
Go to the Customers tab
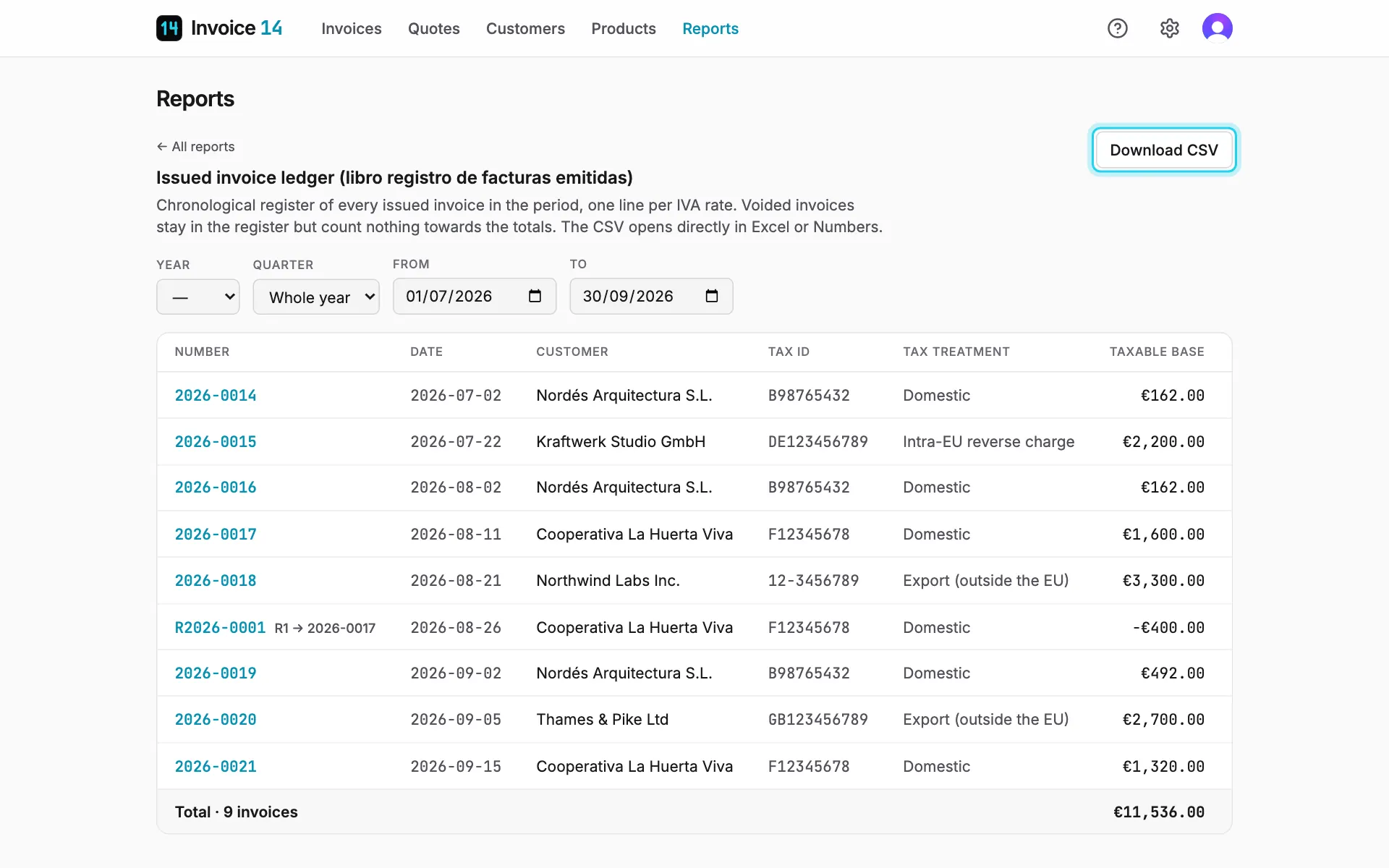pos(525,28)
